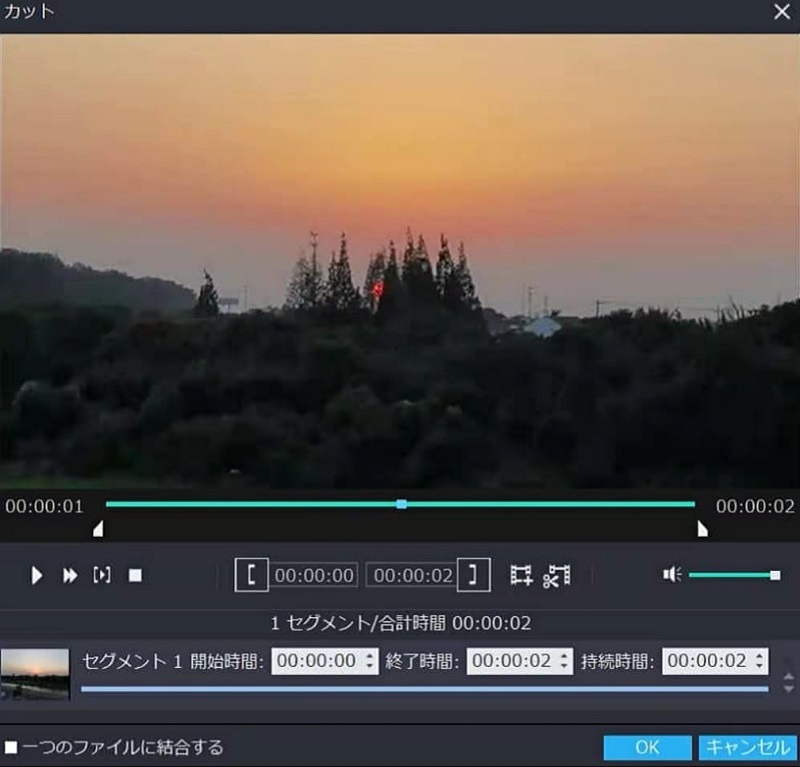Increase 持続時間 with the stepper arrow
Viewport: 800px width, 767px height.
tap(757, 657)
